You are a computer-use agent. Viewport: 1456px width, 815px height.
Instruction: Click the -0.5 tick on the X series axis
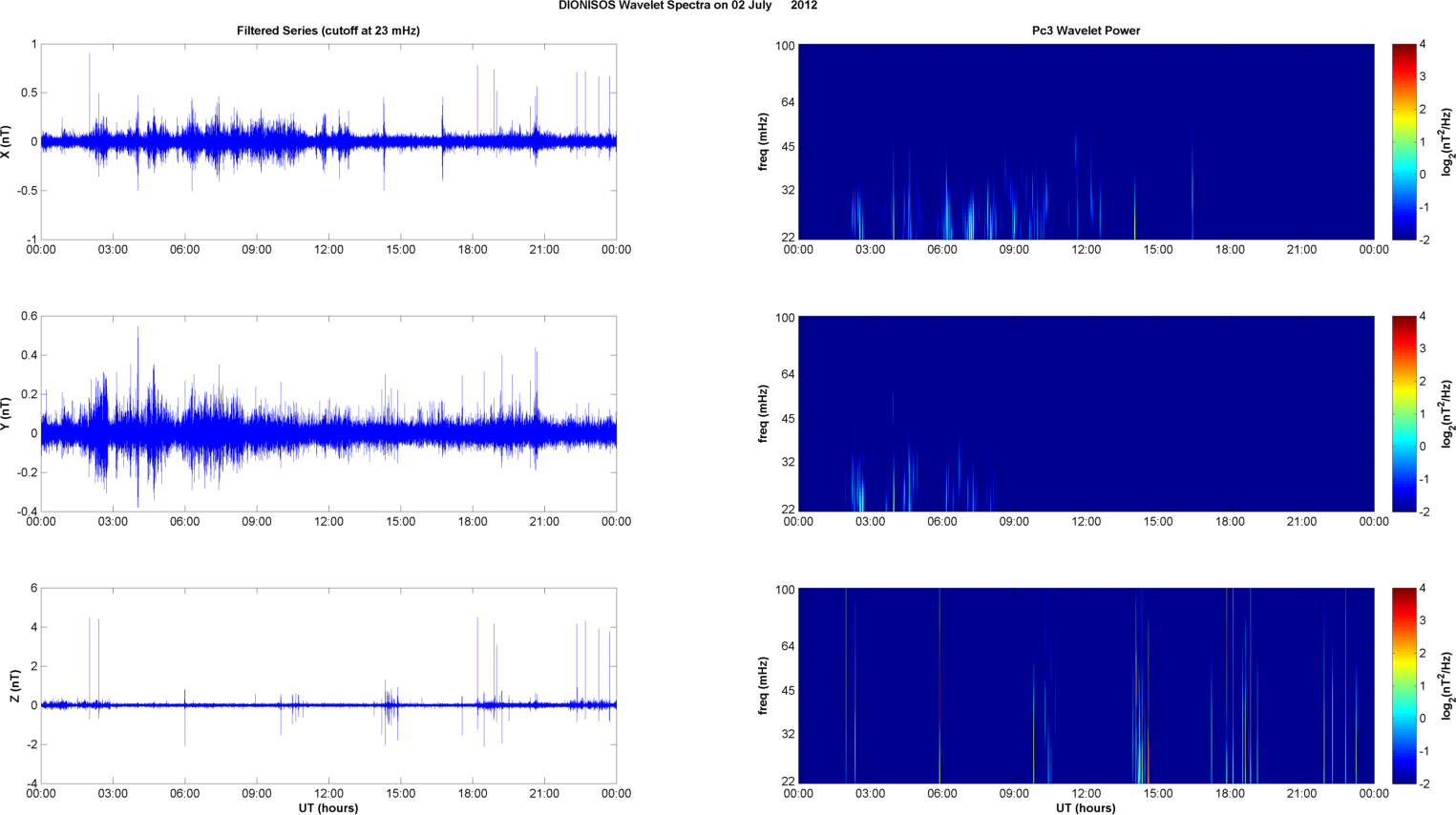[27, 191]
